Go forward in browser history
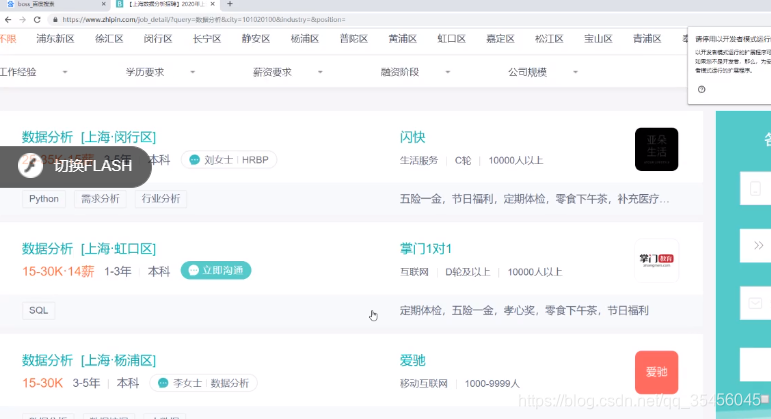The image size is (771, 419). pyautogui.click(x=23, y=20)
